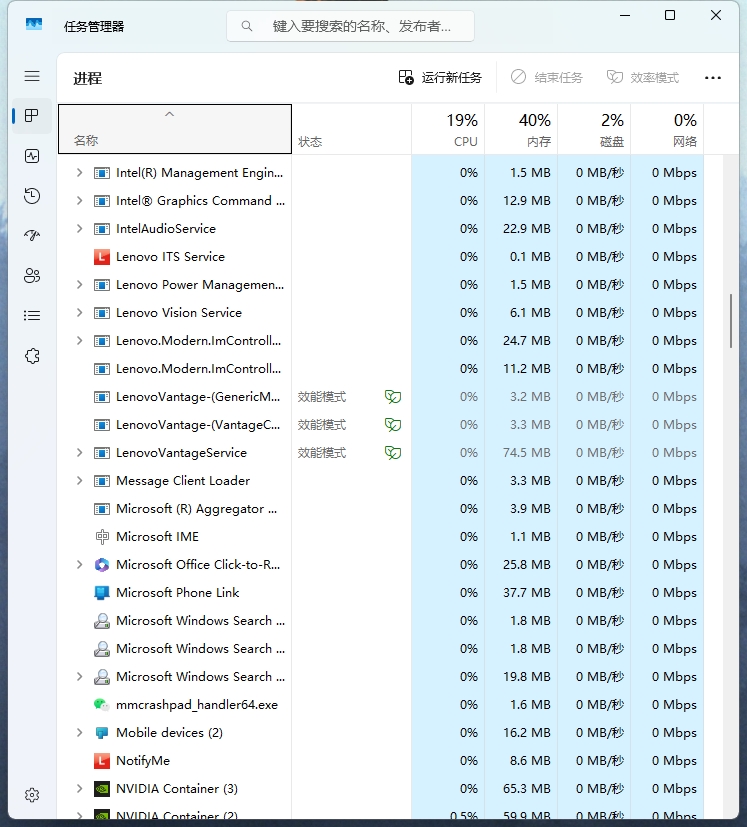Click the Microsoft IME process icon

coord(101,537)
